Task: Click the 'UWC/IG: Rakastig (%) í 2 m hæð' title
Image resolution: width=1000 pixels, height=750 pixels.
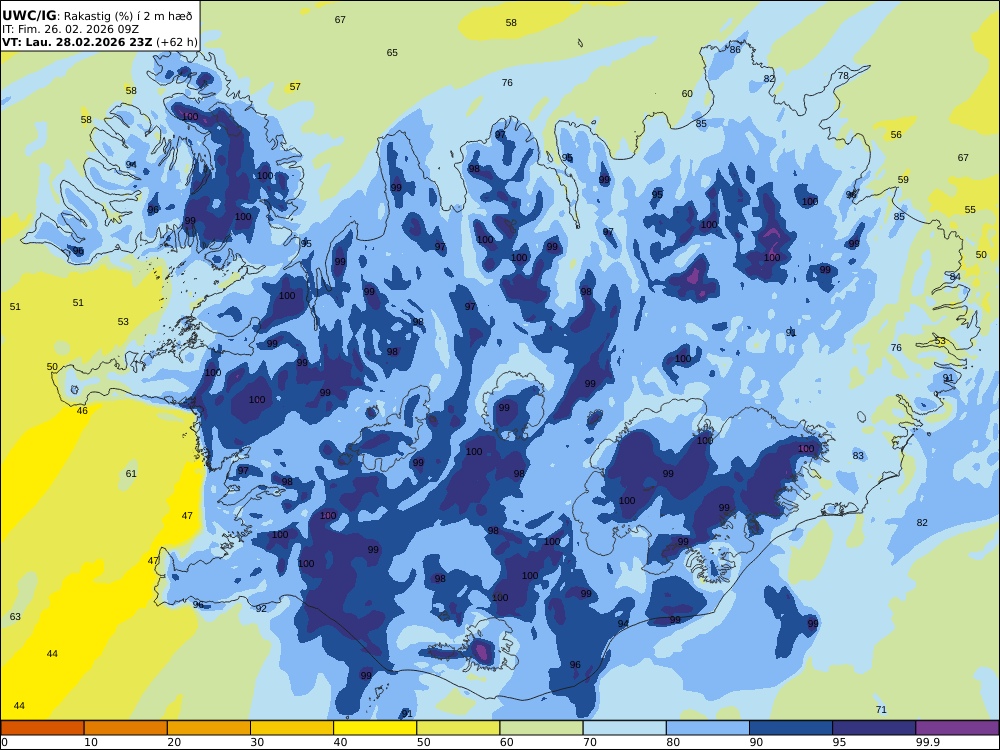Action: click(97, 16)
